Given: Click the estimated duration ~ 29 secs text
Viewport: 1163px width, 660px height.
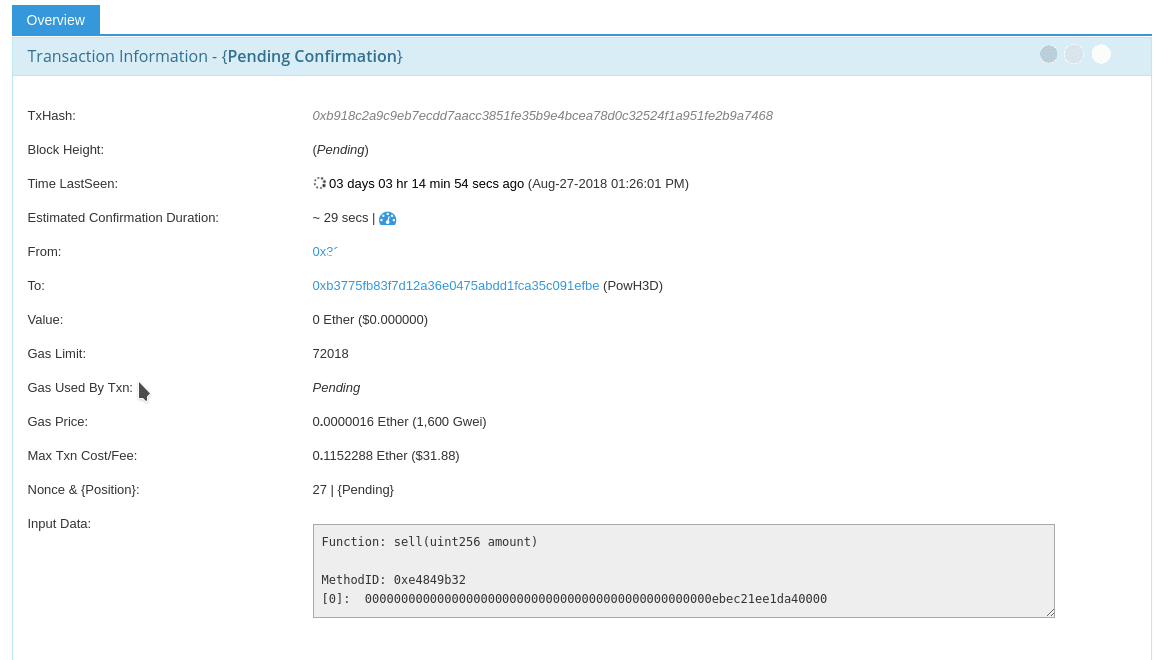Looking at the screenshot, I should coord(340,217).
